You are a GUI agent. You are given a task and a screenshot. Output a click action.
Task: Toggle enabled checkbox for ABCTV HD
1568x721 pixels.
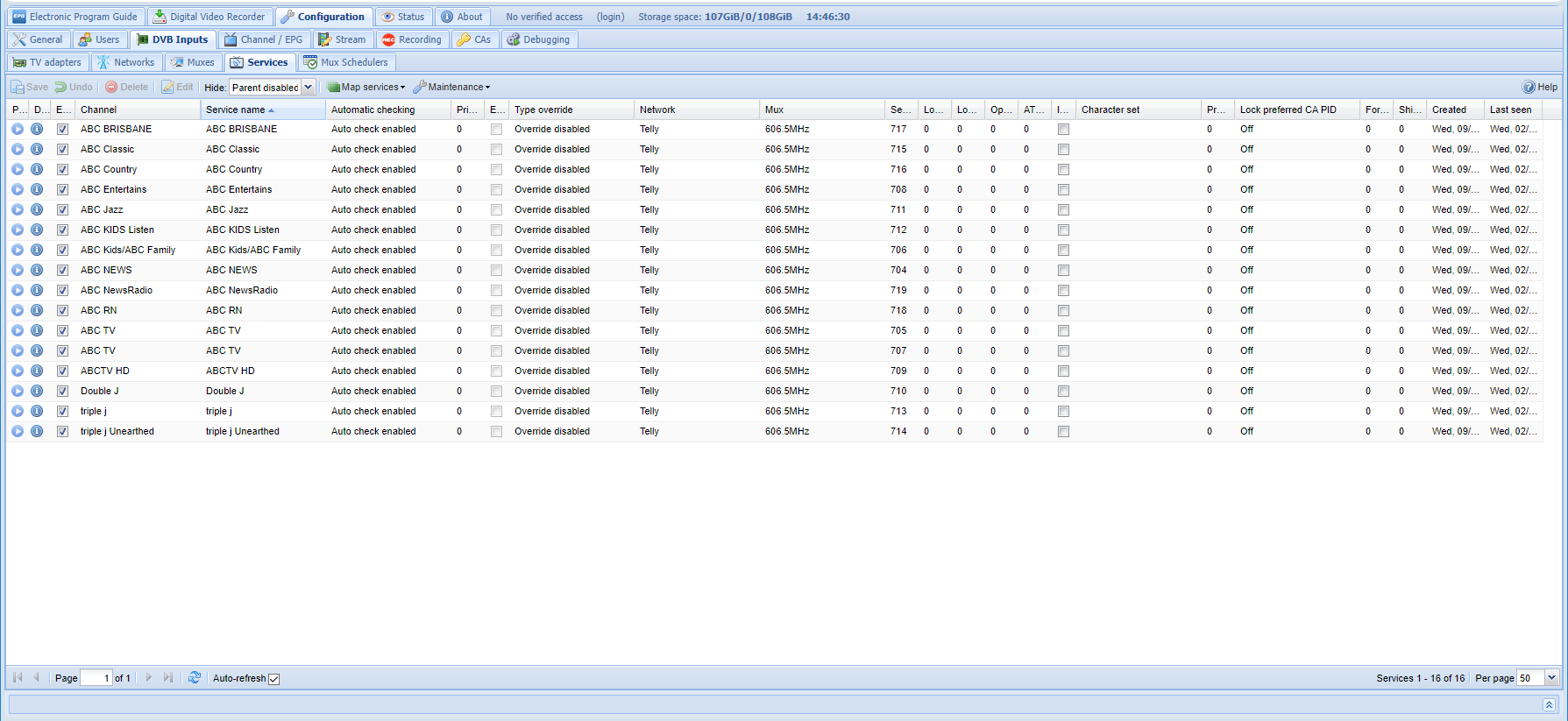[63, 371]
